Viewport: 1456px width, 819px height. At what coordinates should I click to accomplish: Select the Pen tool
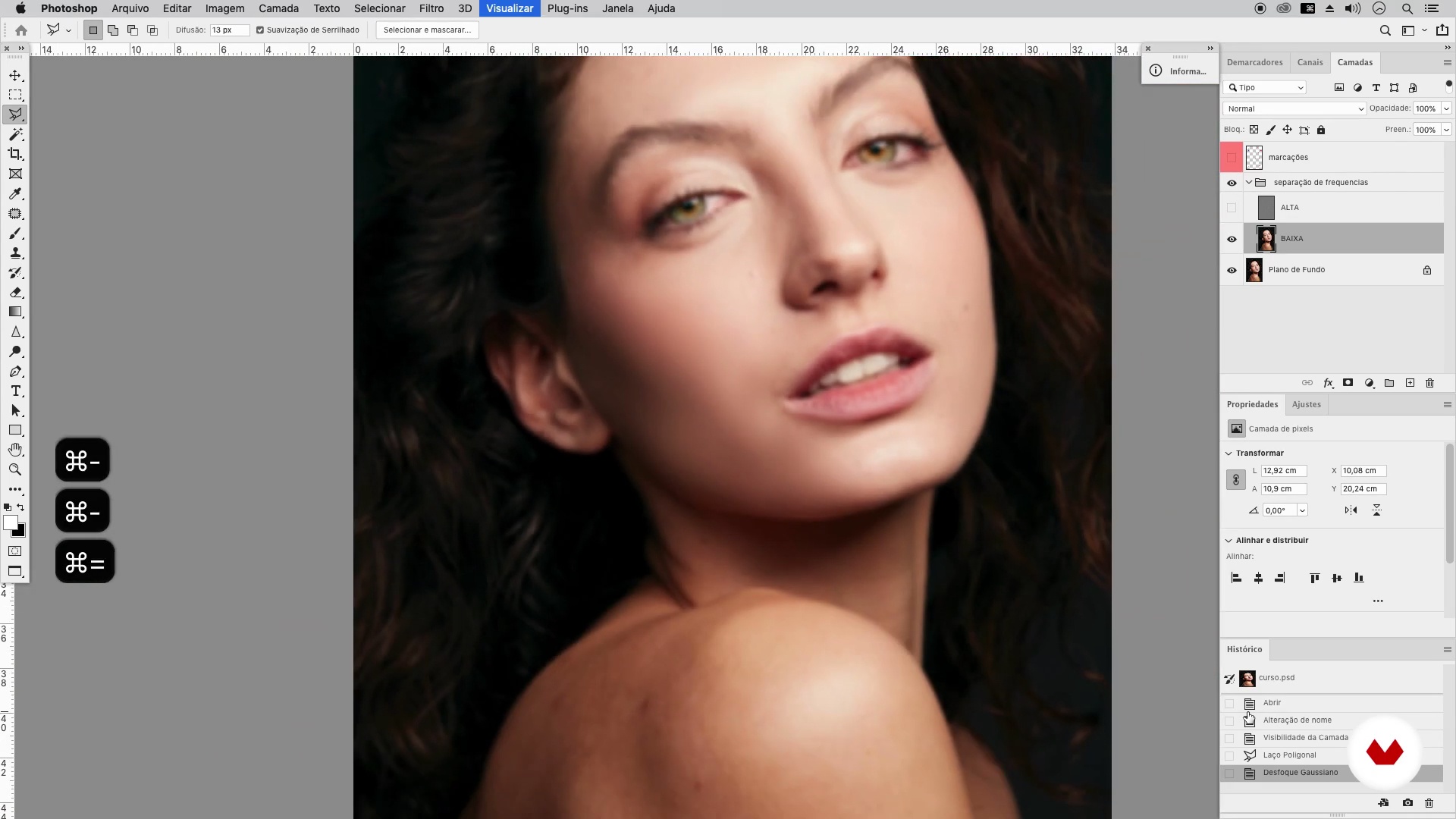point(15,371)
